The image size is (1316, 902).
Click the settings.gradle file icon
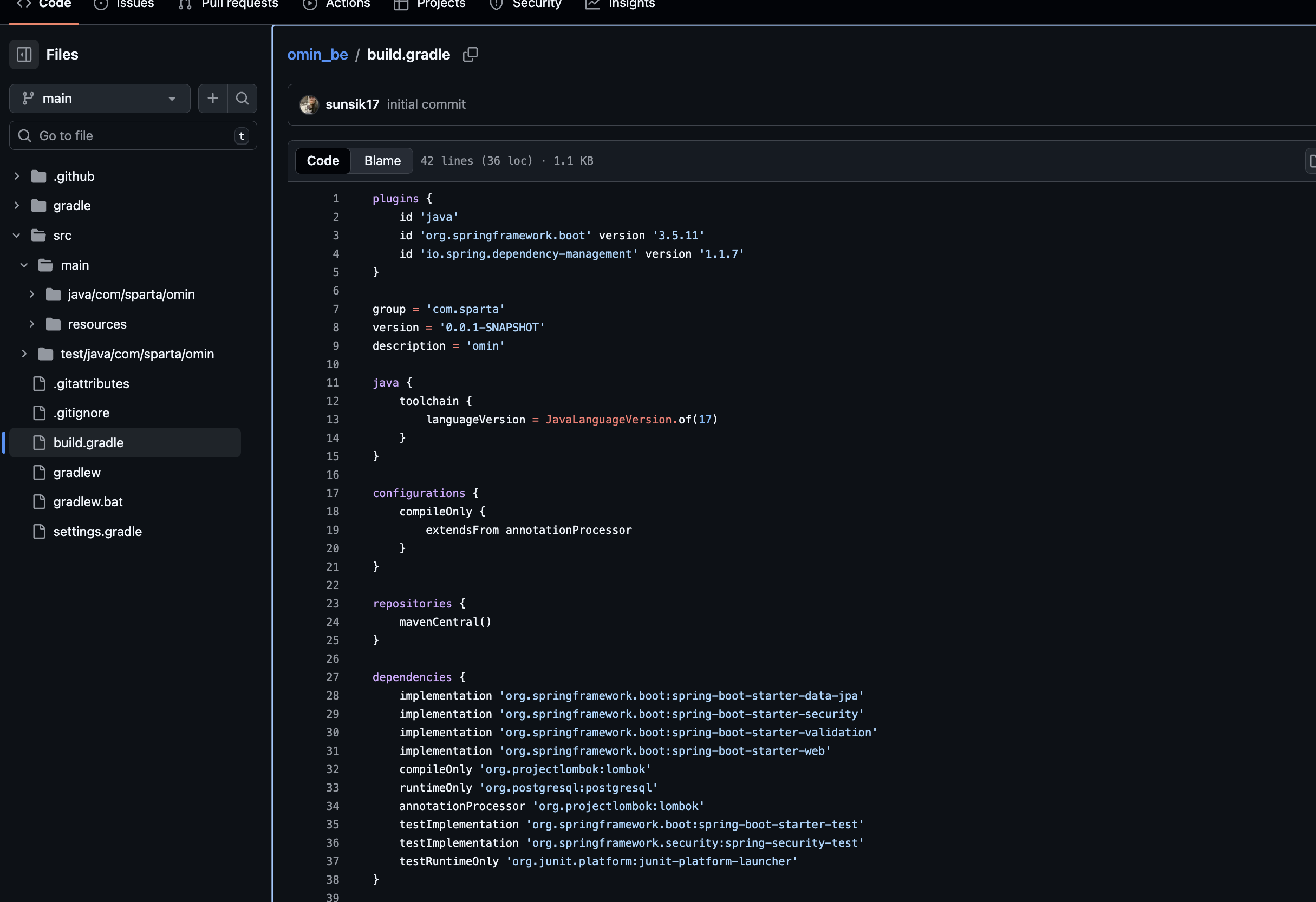coord(39,532)
